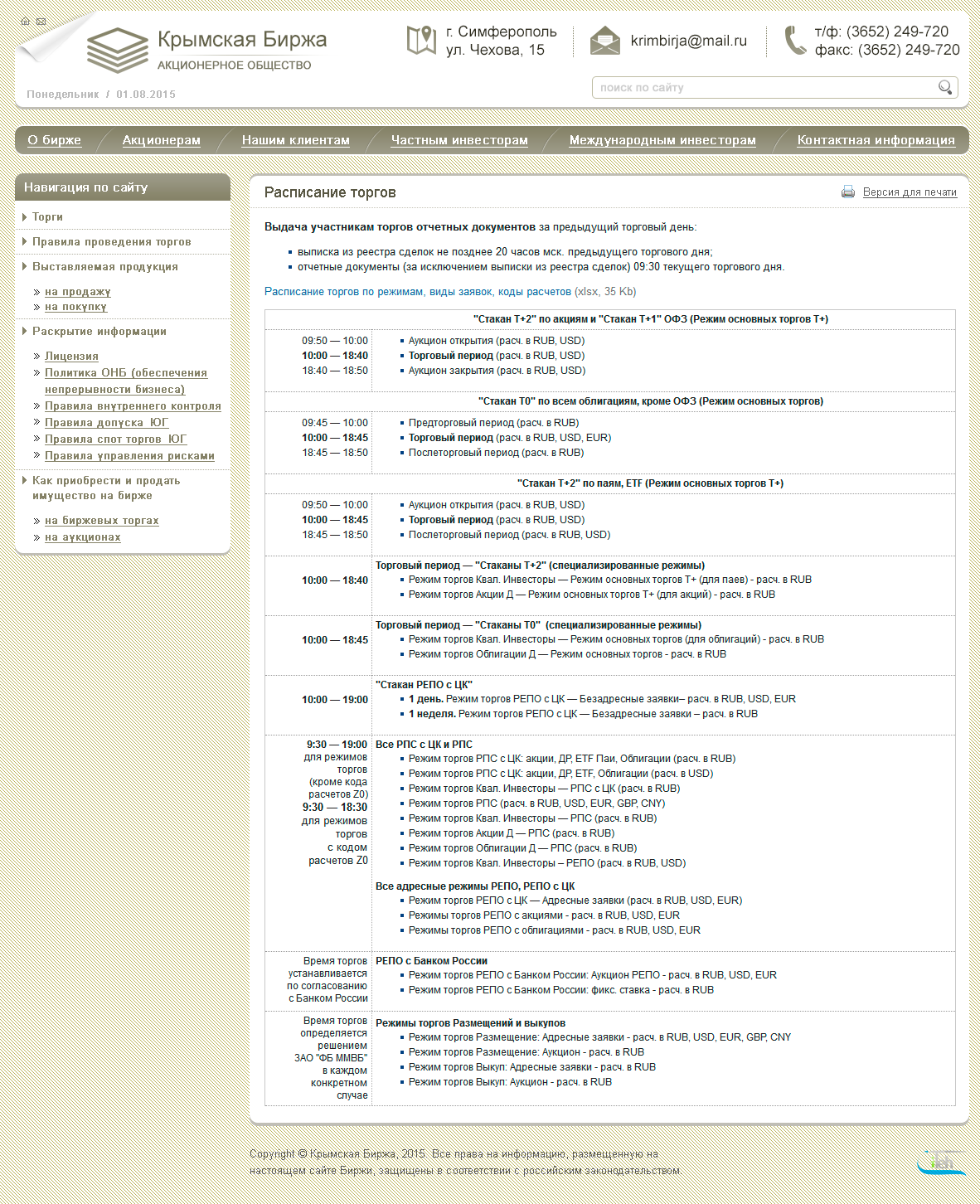Screen dimensions: 980x1204
Task: Select Контактная информация in top navigation
Action: [876, 140]
